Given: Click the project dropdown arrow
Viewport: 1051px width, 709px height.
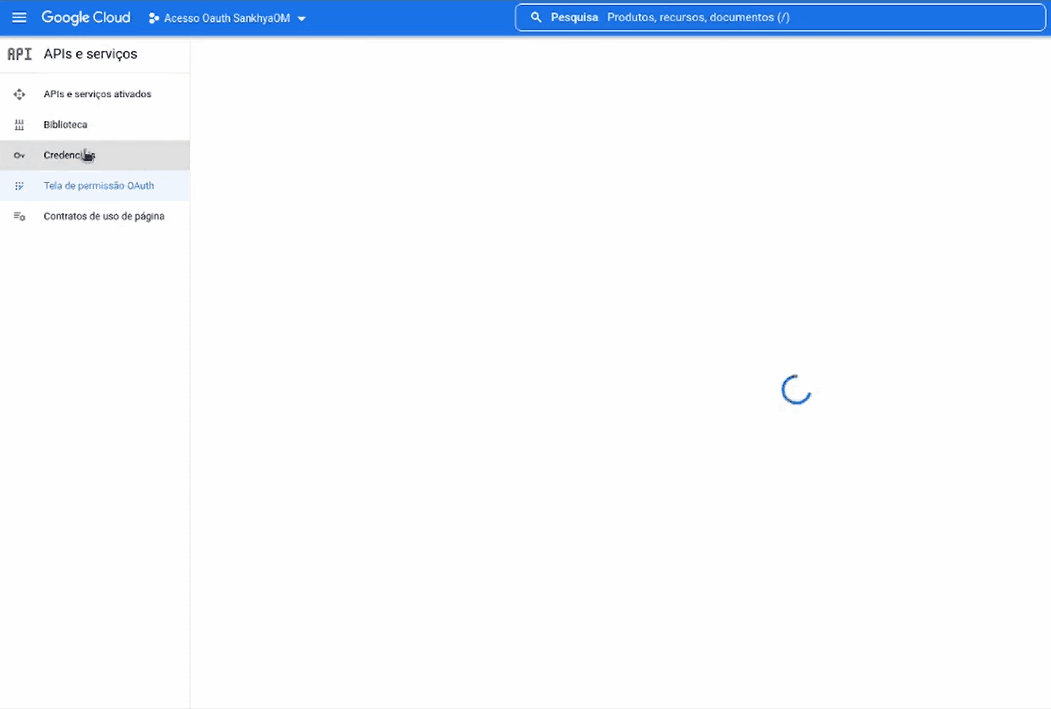Looking at the screenshot, I should [x=302, y=18].
